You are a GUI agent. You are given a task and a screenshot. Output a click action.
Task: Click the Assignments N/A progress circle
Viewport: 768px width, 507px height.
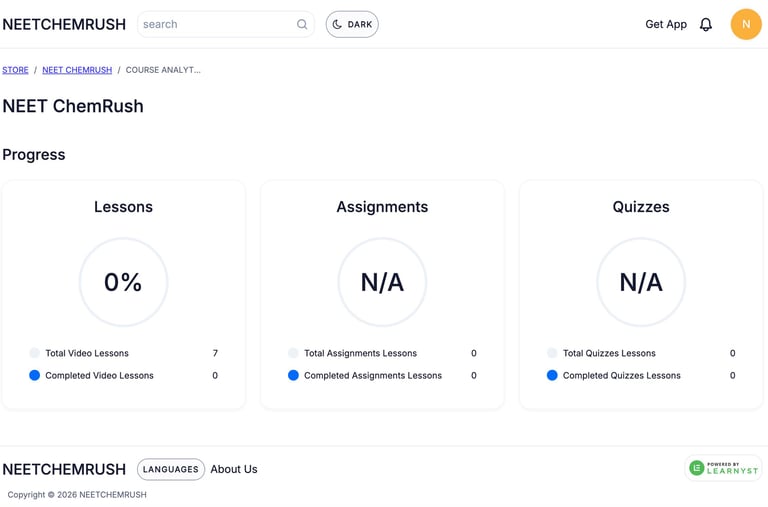tap(382, 282)
